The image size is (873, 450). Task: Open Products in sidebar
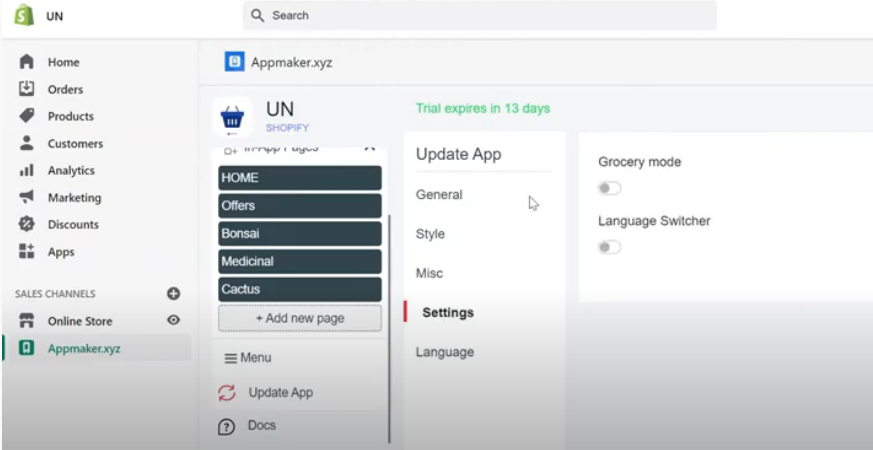pos(71,116)
